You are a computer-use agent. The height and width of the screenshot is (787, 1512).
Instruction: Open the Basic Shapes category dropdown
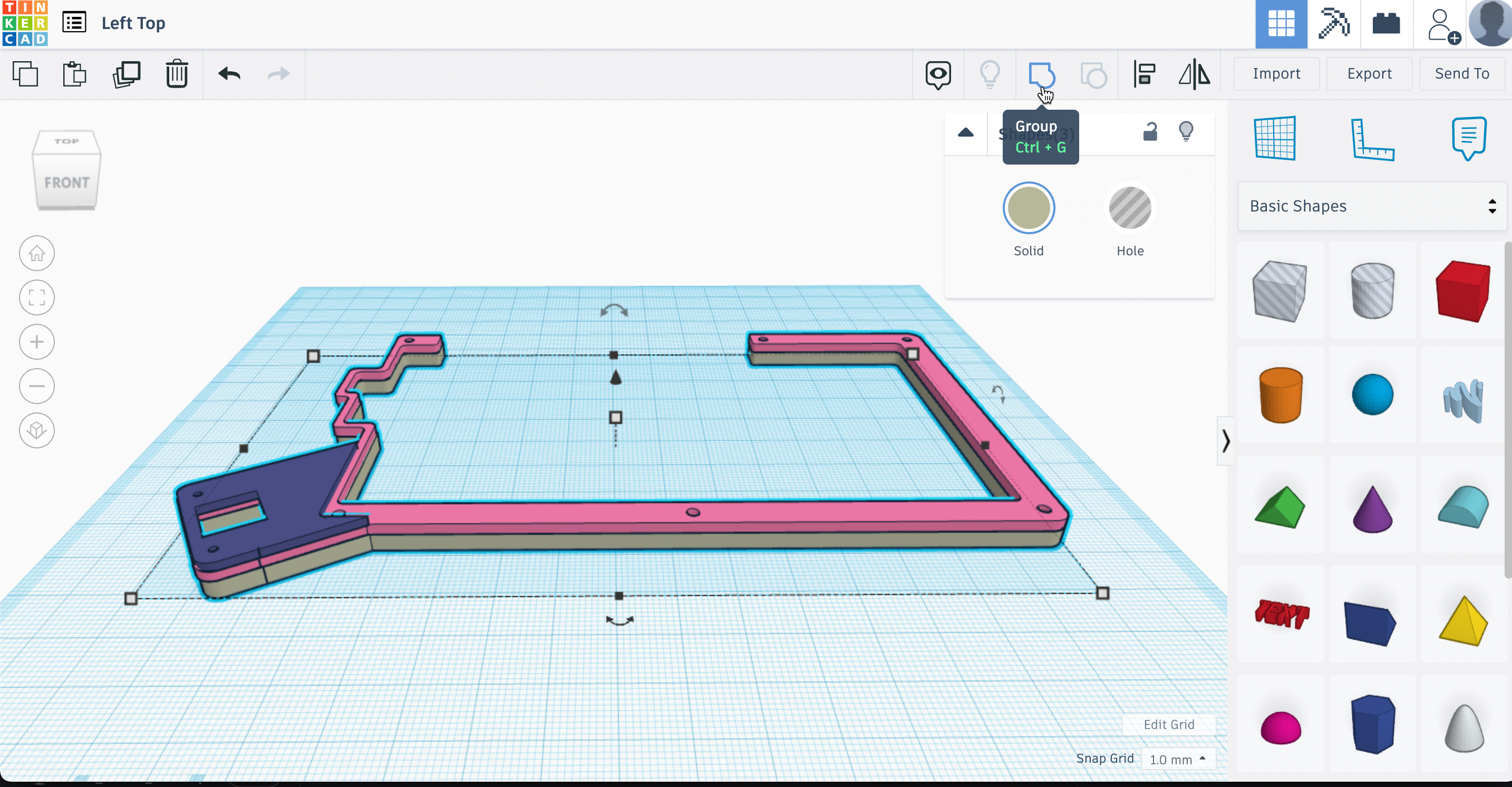[x=1372, y=206]
